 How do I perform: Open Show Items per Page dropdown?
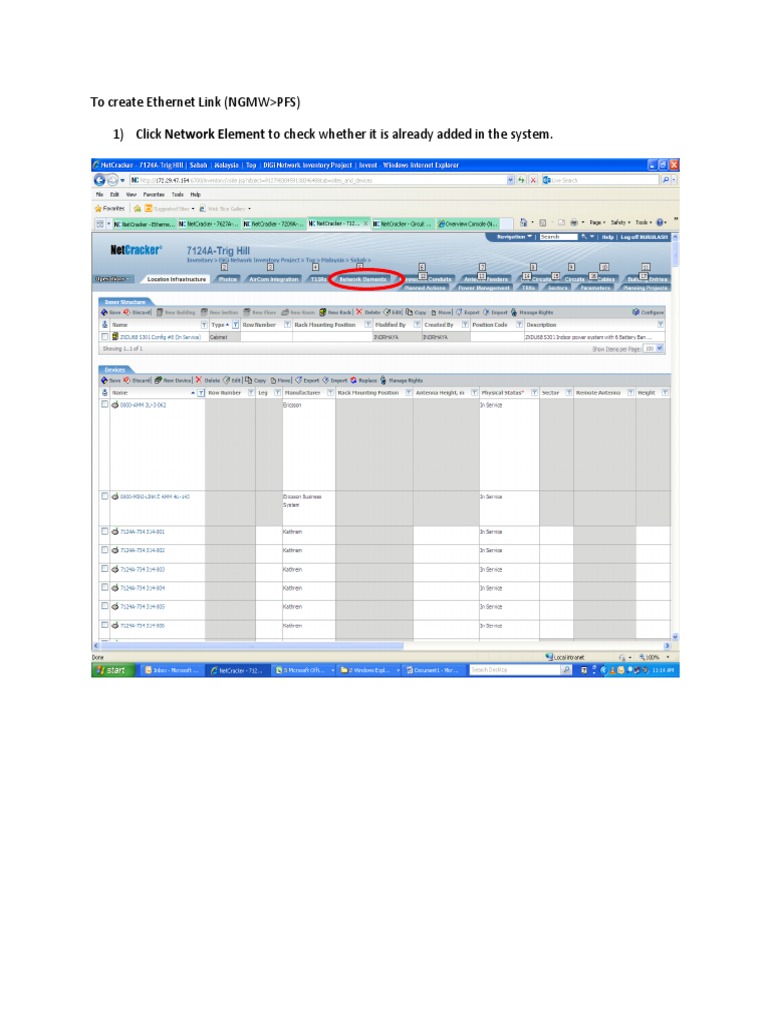[x=654, y=349]
